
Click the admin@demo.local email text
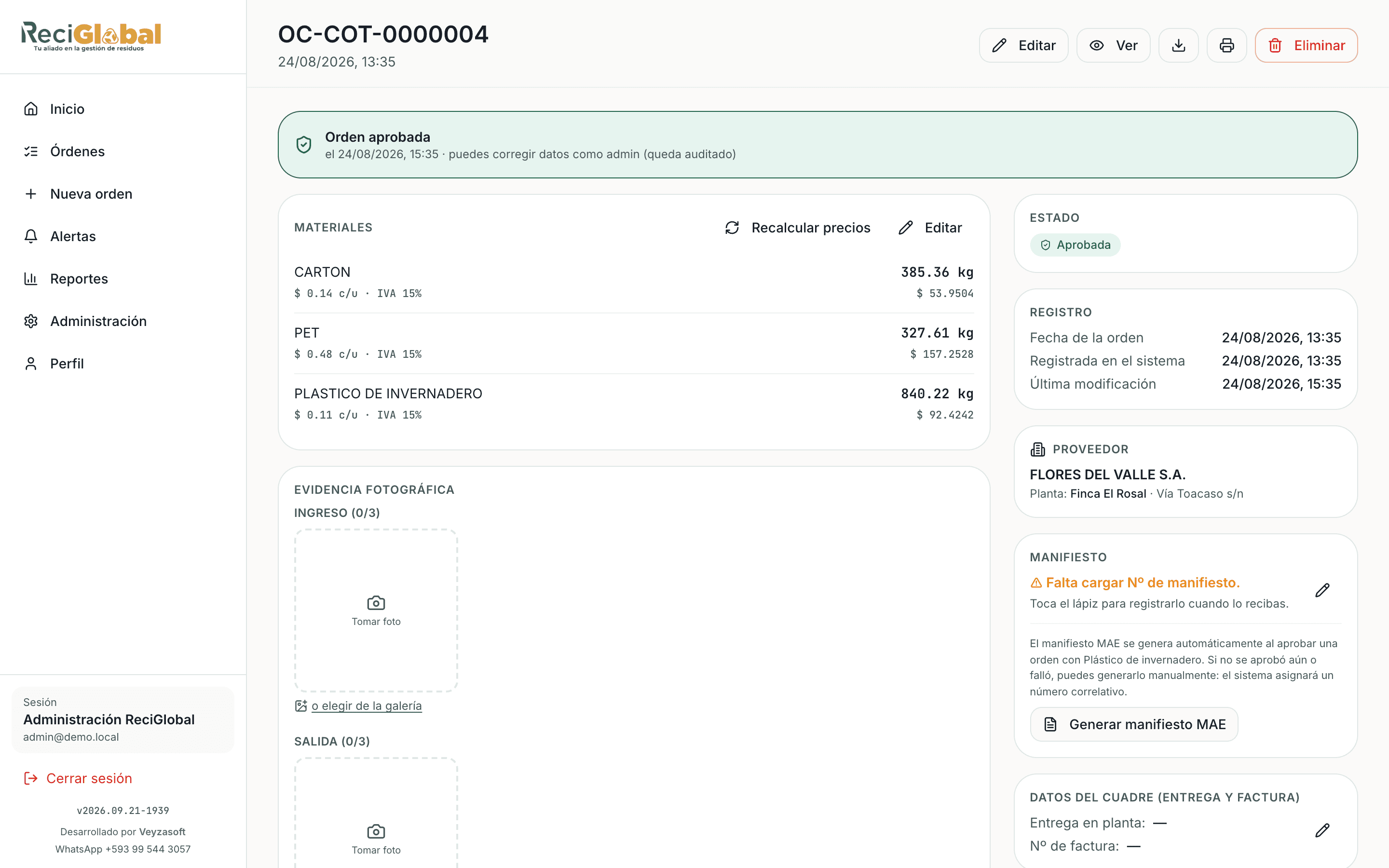(71, 737)
